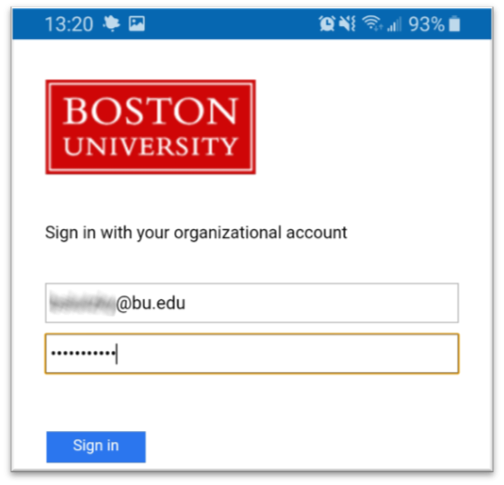Image resolution: width=504 pixels, height=485 pixels.
Task: Click the Boston University logo
Action: click(x=151, y=127)
